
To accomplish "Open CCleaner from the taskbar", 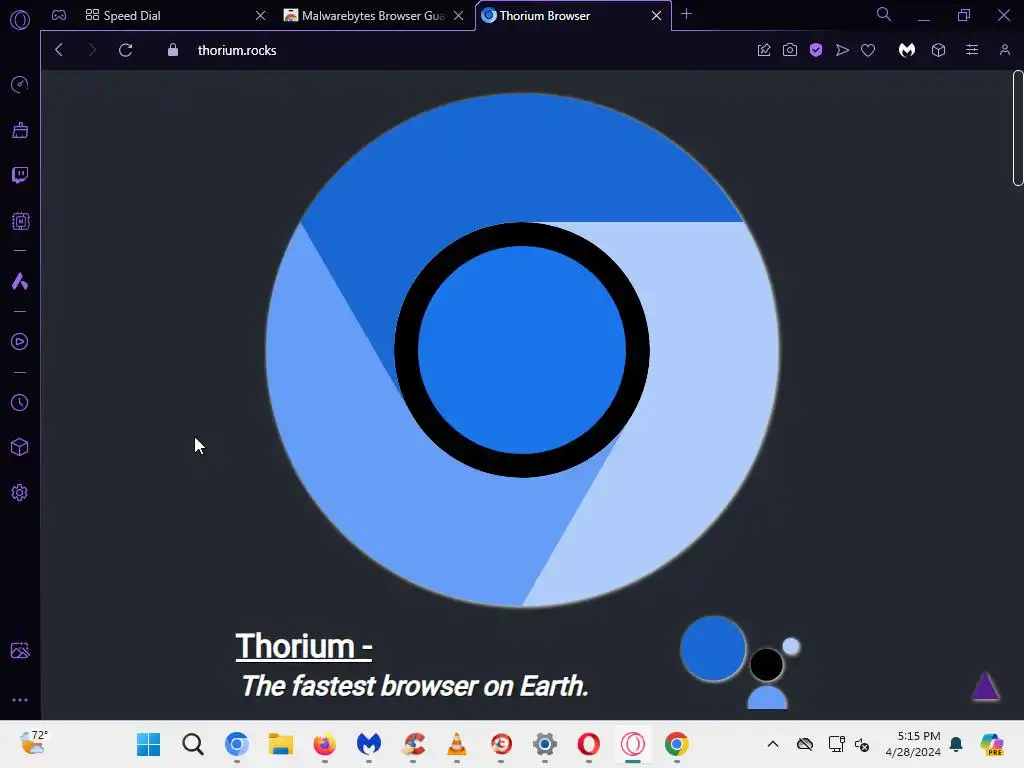I will point(413,744).
